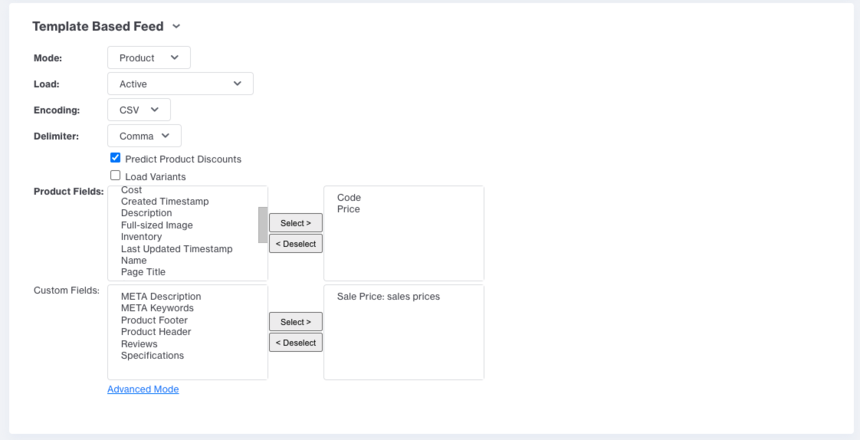Expand the Encoding dropdown showing CSV
Screen dimensions: 860x440
[139, 110]
